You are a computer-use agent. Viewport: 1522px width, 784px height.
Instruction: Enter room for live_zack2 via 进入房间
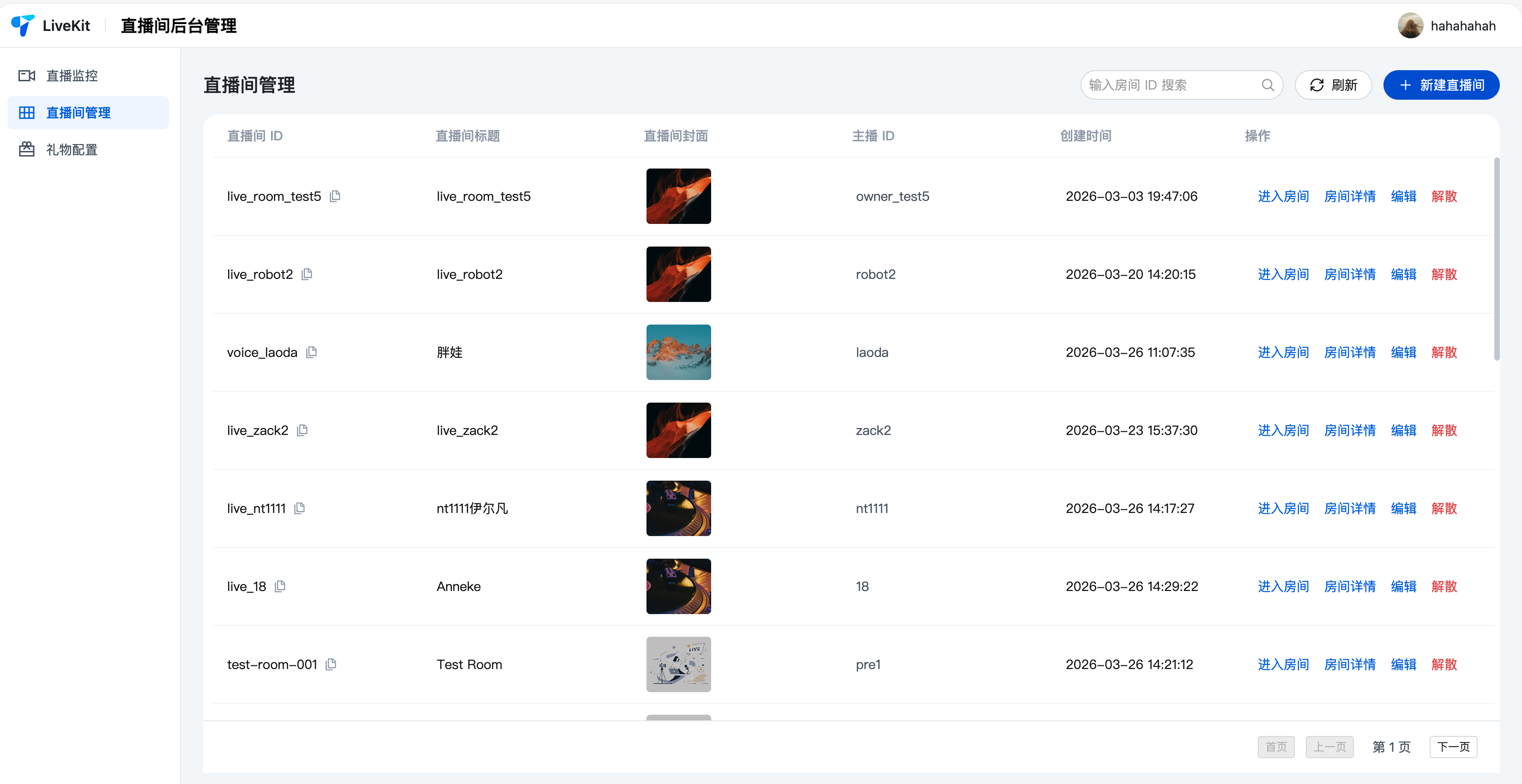pos(1283,429)
